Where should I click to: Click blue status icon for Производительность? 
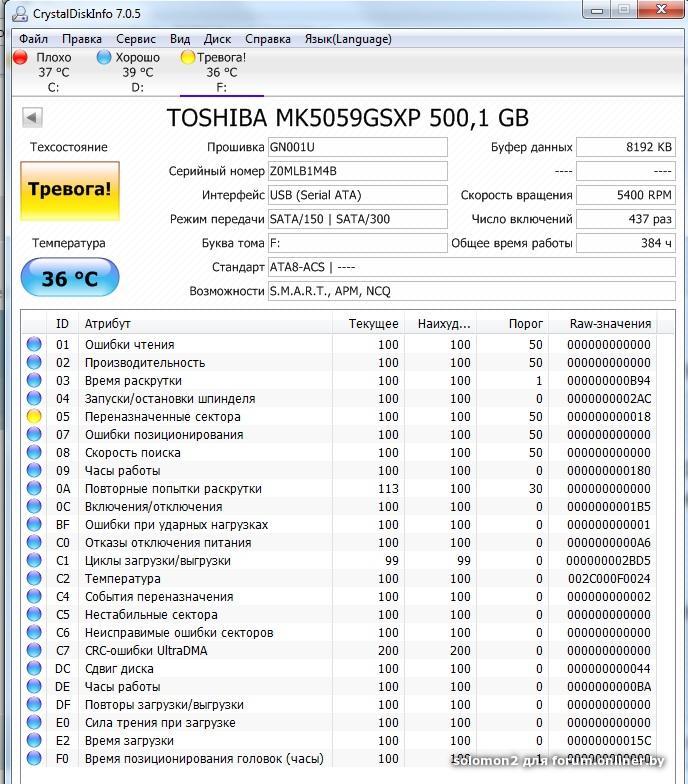pyautogui.click(x=34, y=362)
